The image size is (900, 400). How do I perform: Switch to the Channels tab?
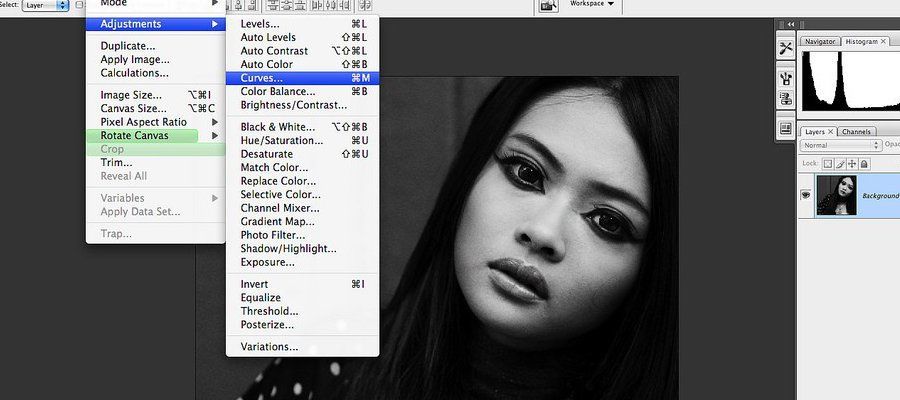(856, 132)
